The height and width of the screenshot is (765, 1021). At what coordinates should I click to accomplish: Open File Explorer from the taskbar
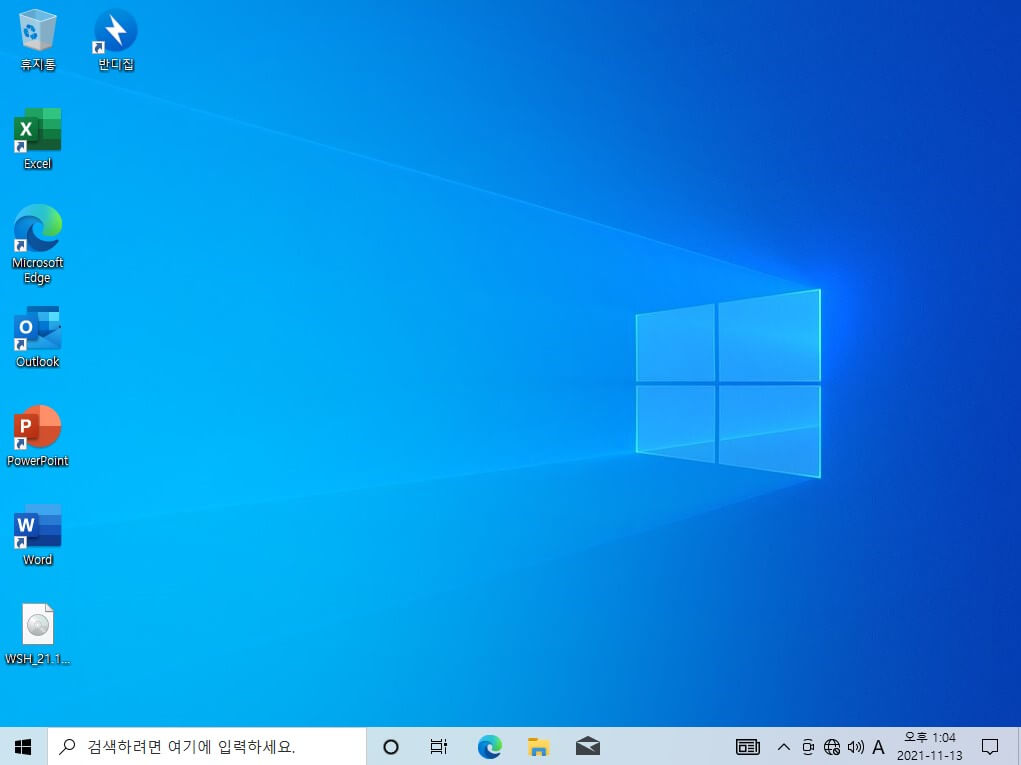[x=538, y=747]
